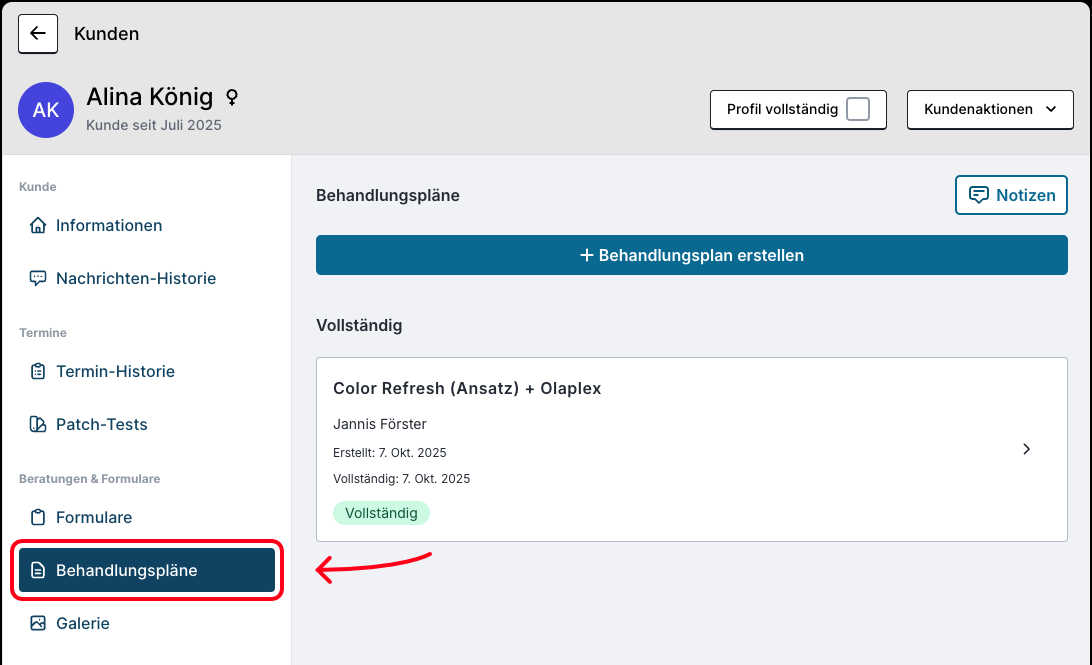
Task: Click the house icon beside Informationen
Action: pos(38,226)
